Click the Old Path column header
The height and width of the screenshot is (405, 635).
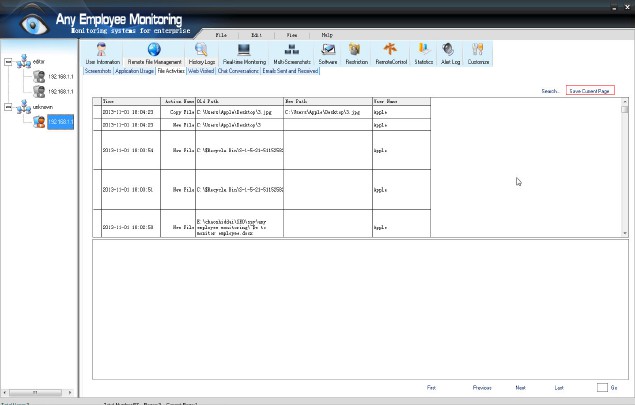click(239, 101)
